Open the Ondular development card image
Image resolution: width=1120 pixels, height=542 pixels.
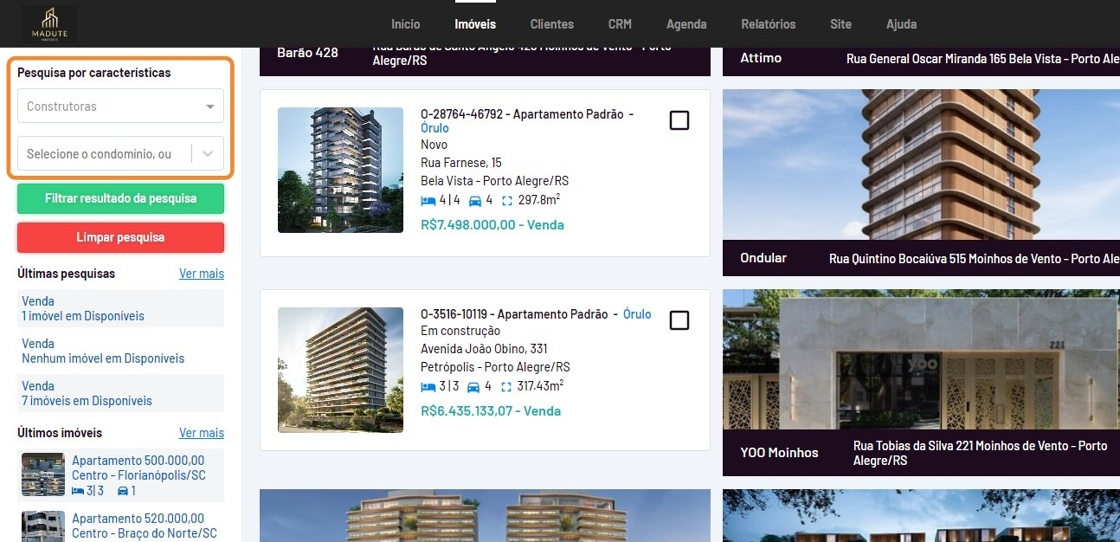[x=920, y=165]
